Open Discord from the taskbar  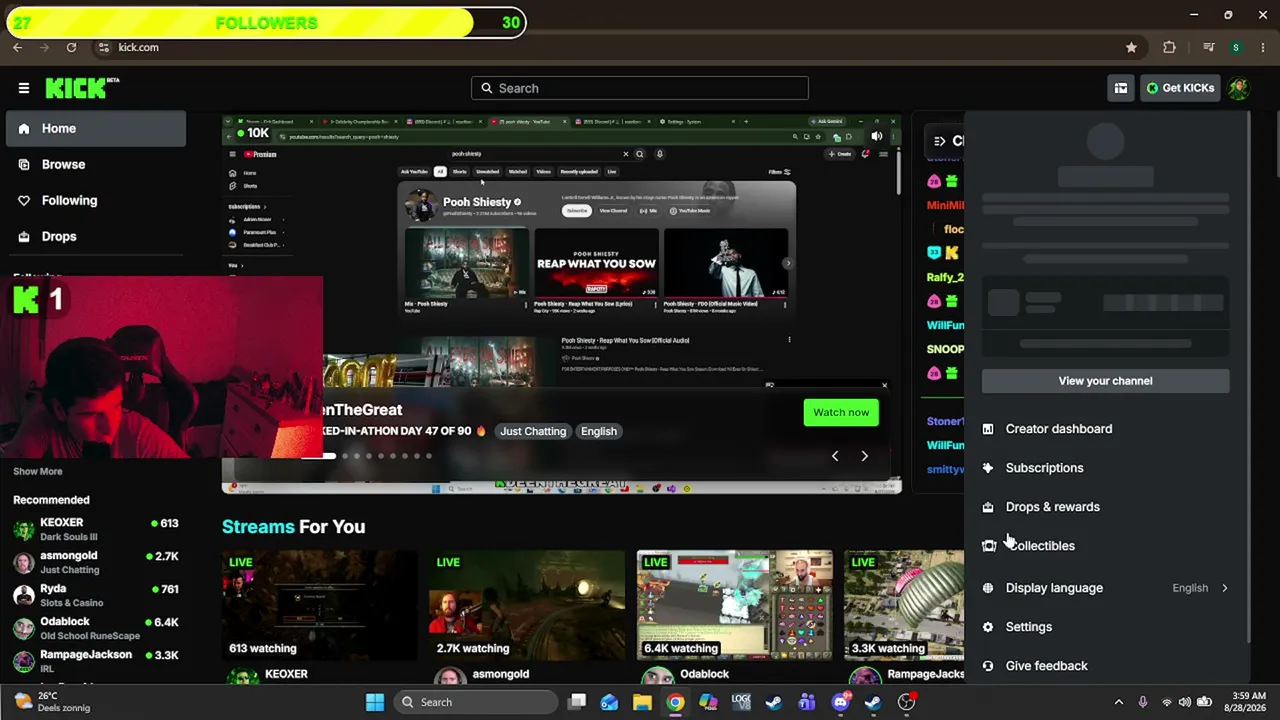[840, 702]
